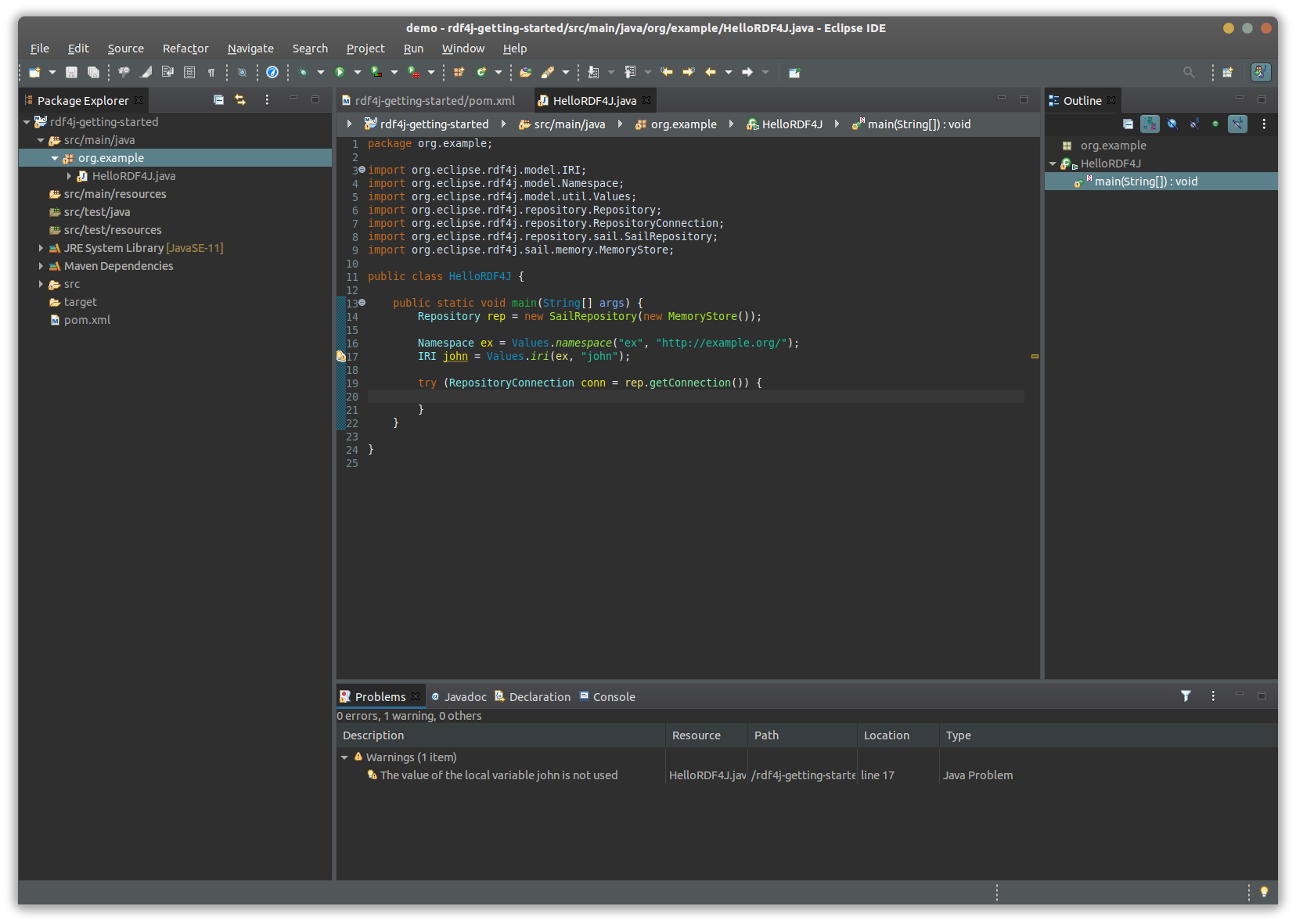Viewport: 1296px width, 924px height.
Task: Open the Source menu
Action: [x=126, y=49]
